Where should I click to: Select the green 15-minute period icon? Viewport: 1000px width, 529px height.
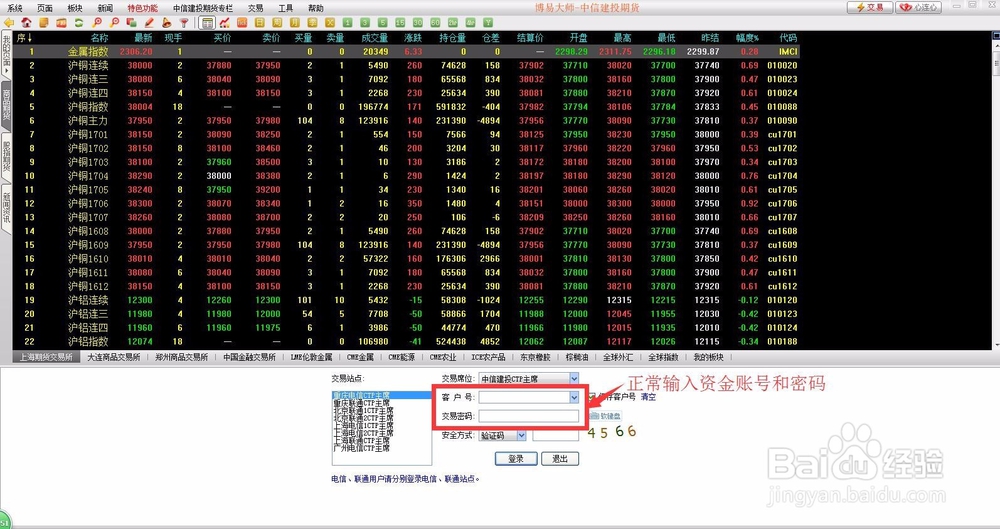coord(400,23)
